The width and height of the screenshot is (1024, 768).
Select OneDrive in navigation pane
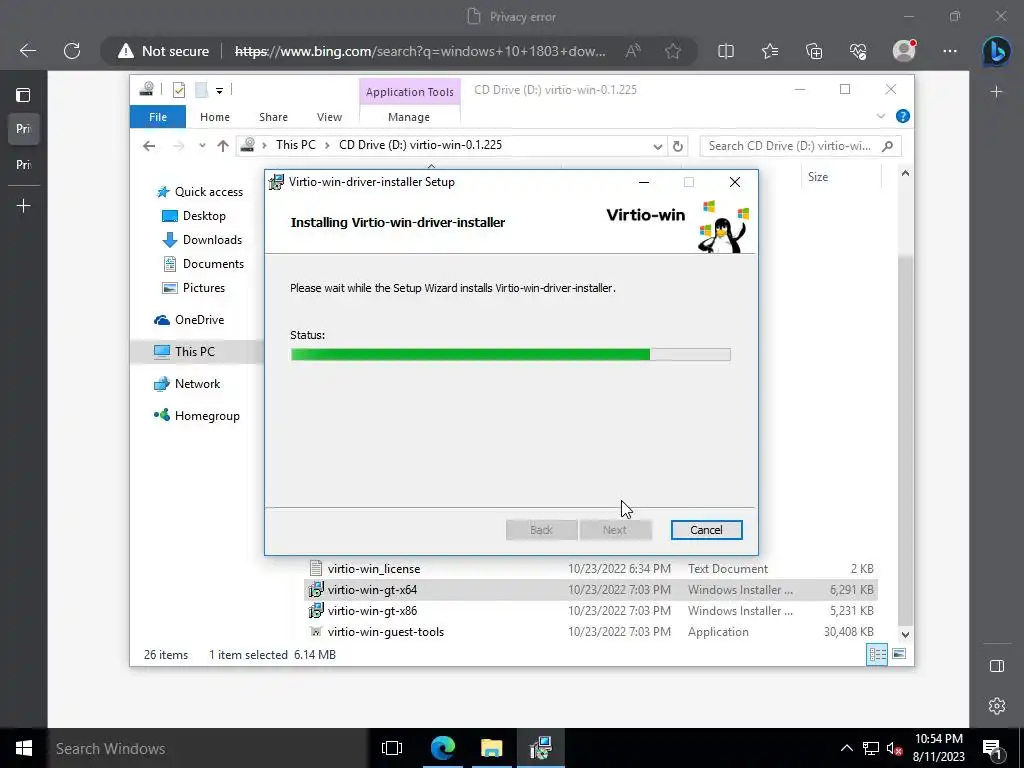click(x=189, y=320)
